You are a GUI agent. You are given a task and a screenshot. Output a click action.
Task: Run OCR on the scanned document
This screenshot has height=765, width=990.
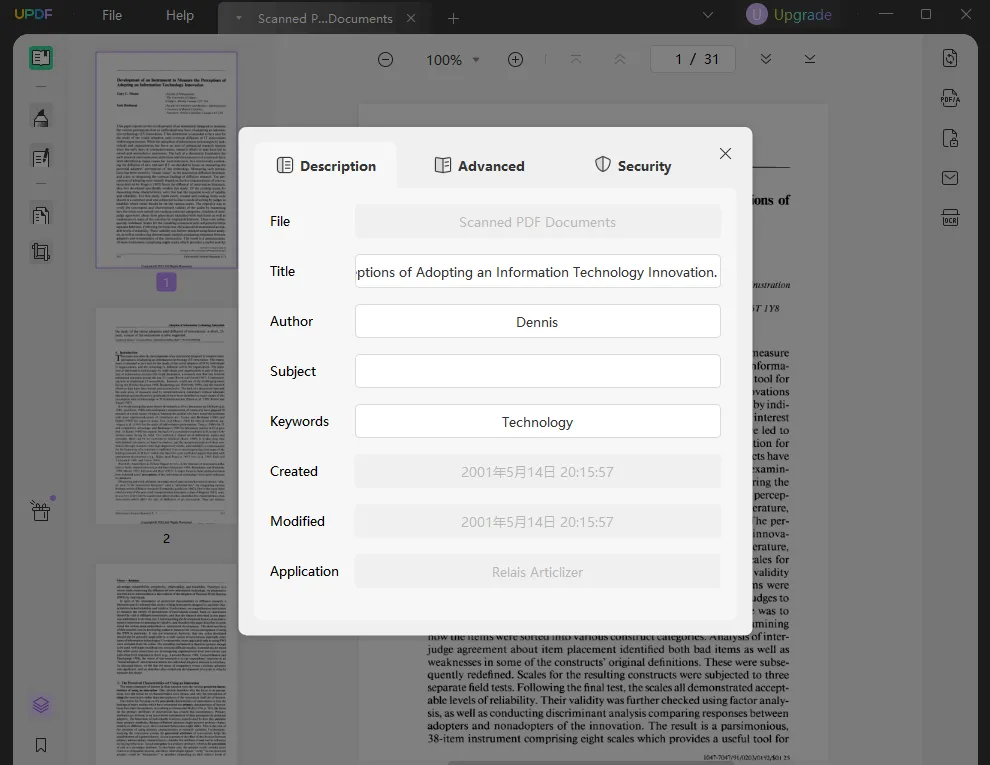point(949,217)
